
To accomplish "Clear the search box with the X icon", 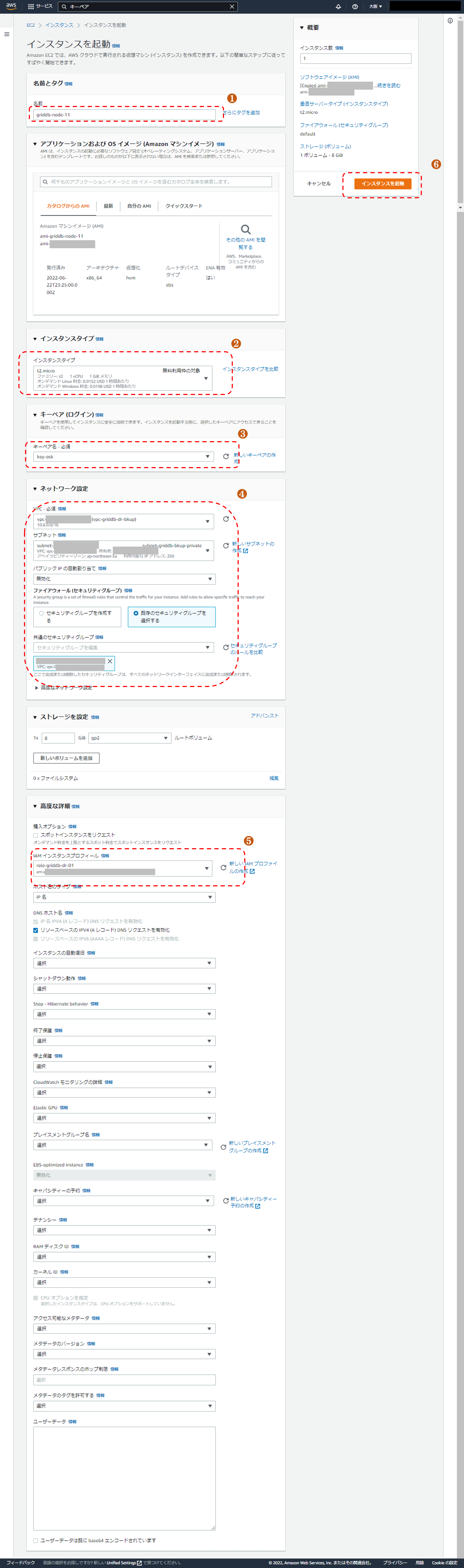I will [232, 7].
